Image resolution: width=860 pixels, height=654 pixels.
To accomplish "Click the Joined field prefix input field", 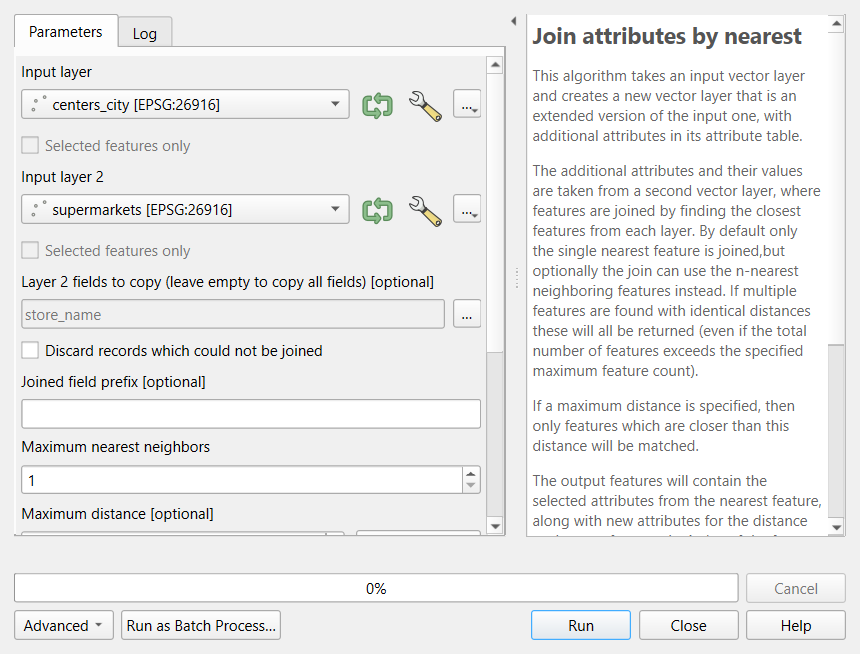I will (x=251, y=414).
